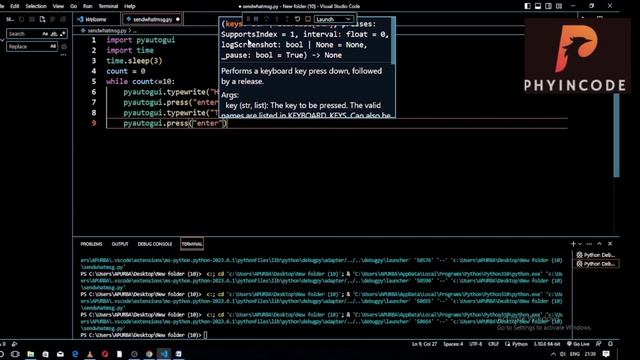Toggle Match Whole Word in Search box
The image size is (640, 360).
click(54, 34)
